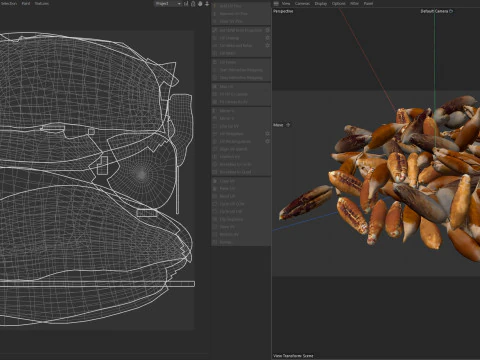Select the UV Relax tool icon
Viewport: 480px width, 360px height.
tap(215, 53)
